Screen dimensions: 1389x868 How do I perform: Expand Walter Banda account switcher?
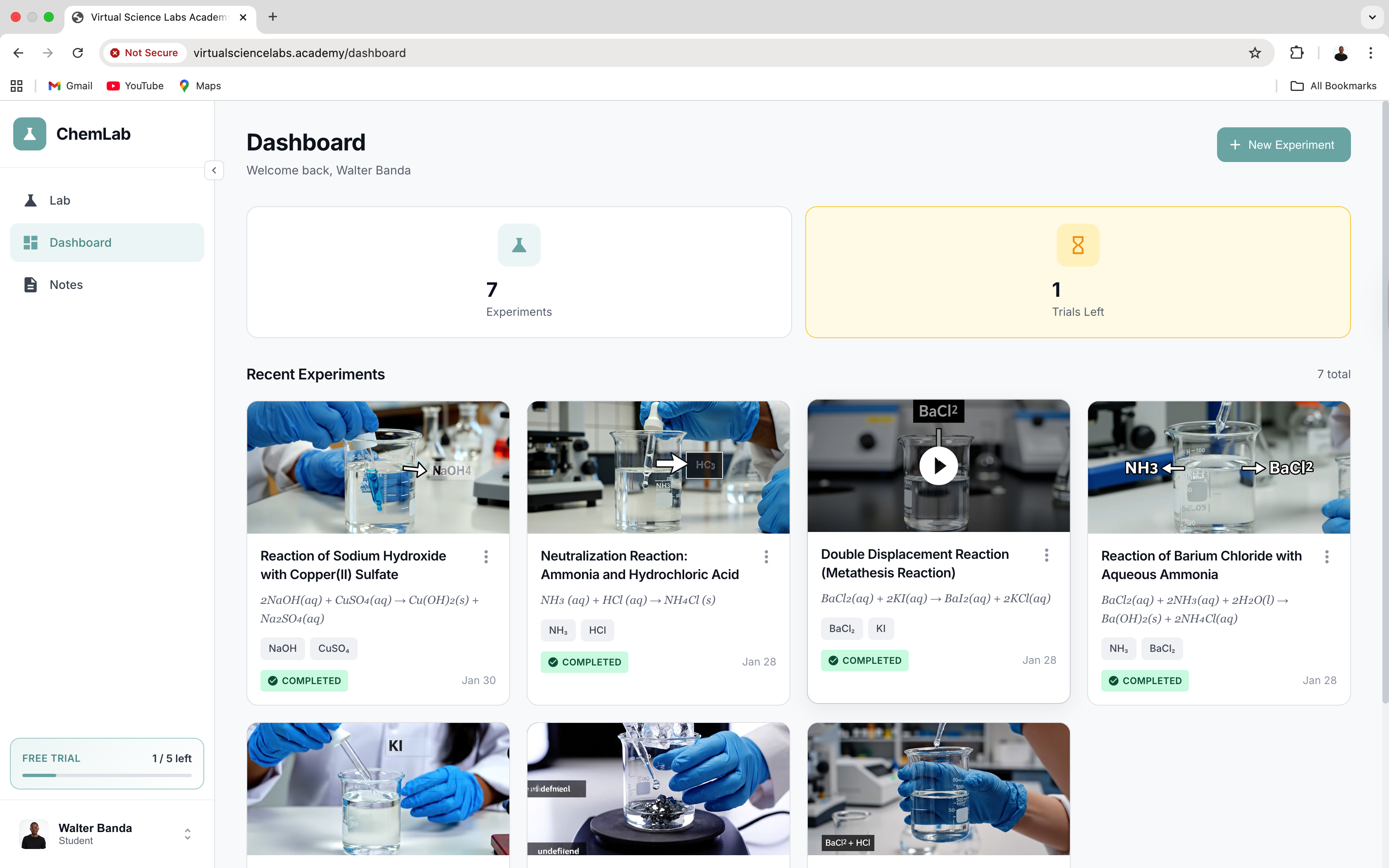point(187,834)
